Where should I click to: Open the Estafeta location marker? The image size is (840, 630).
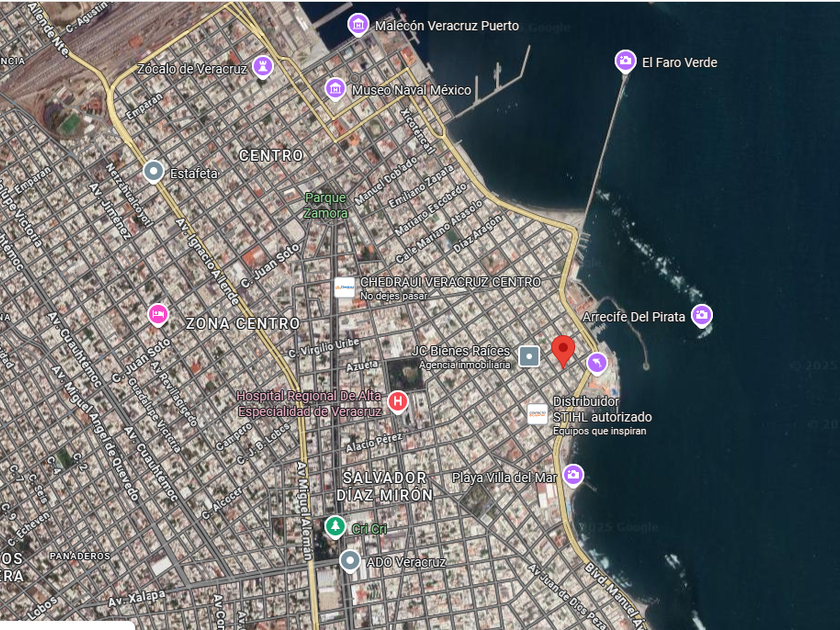(x=153, y=172)
